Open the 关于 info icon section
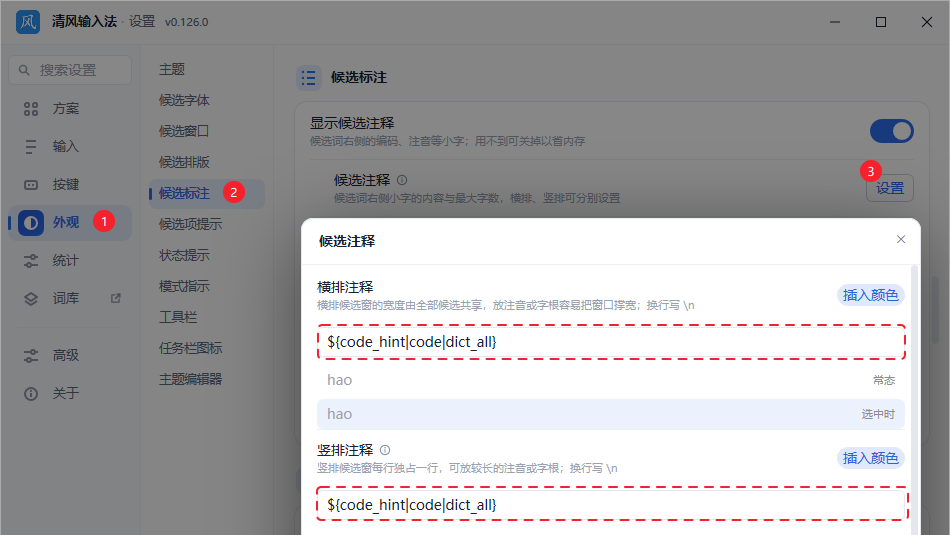 click(x=31, y=394)
